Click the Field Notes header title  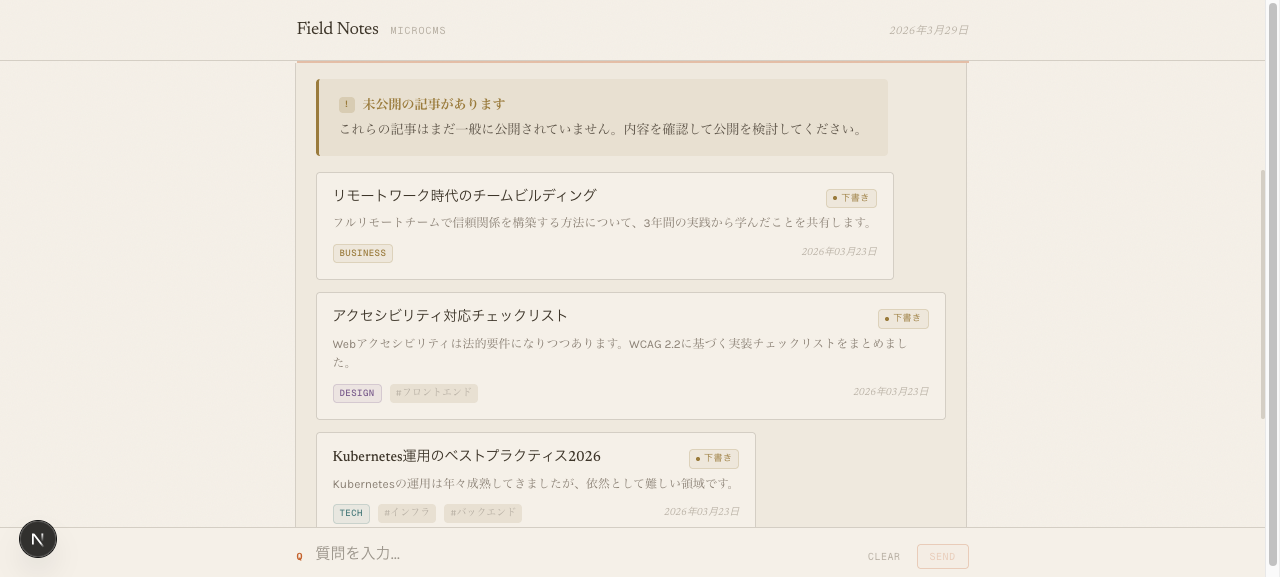(x=337, y=29)
